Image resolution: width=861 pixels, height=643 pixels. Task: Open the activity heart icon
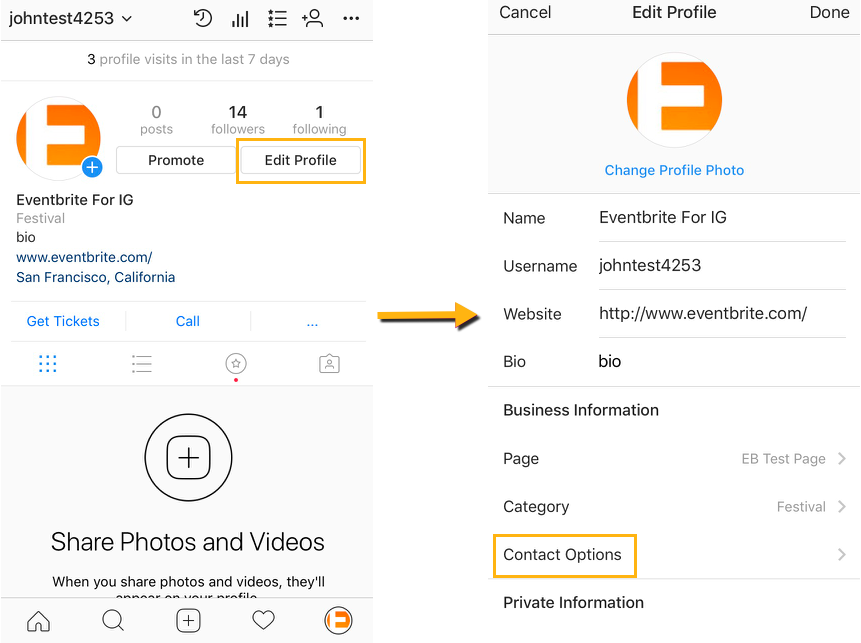(x=263, y=621)
